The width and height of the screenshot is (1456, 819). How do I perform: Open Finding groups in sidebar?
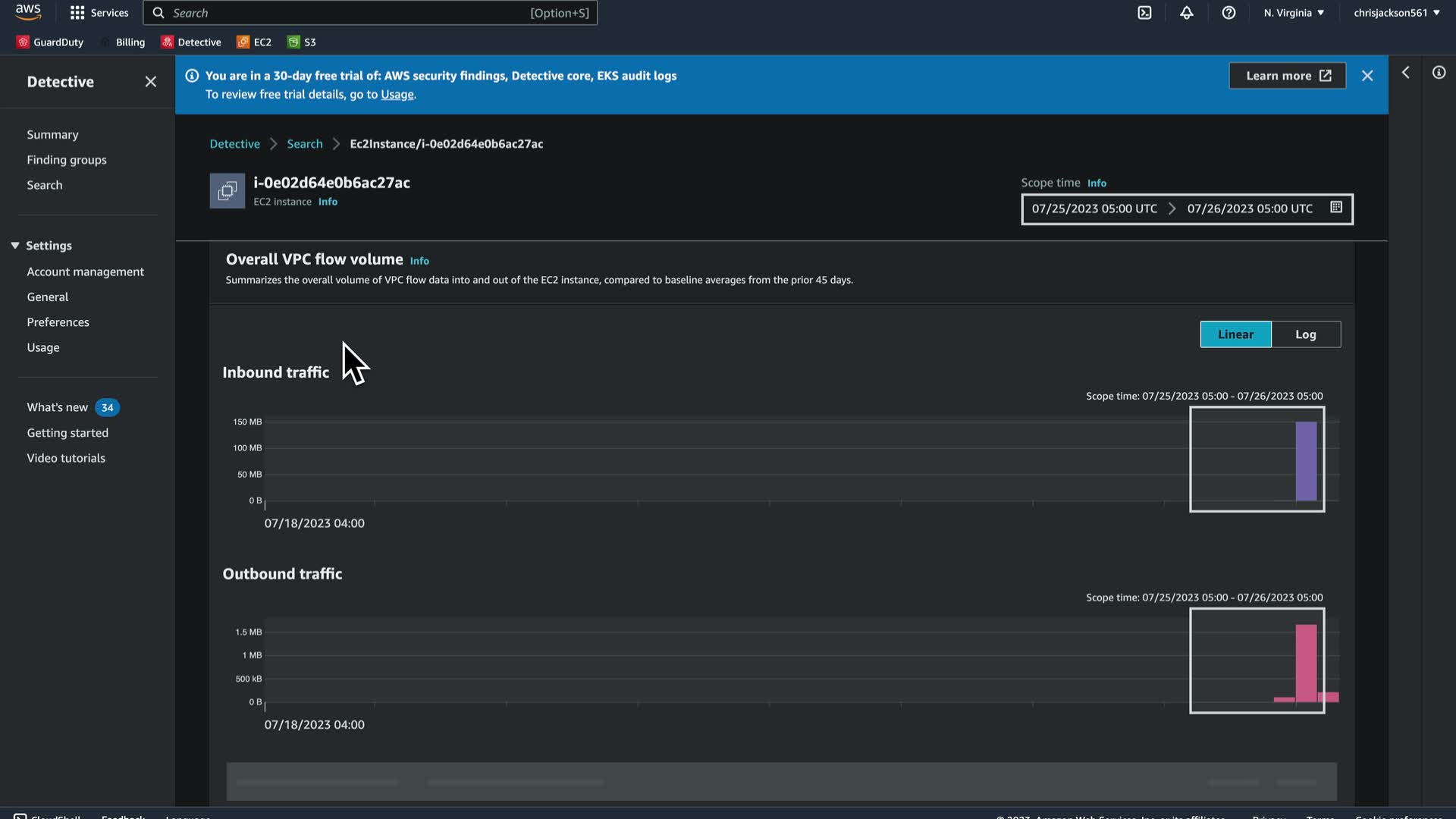pos(67,160)
